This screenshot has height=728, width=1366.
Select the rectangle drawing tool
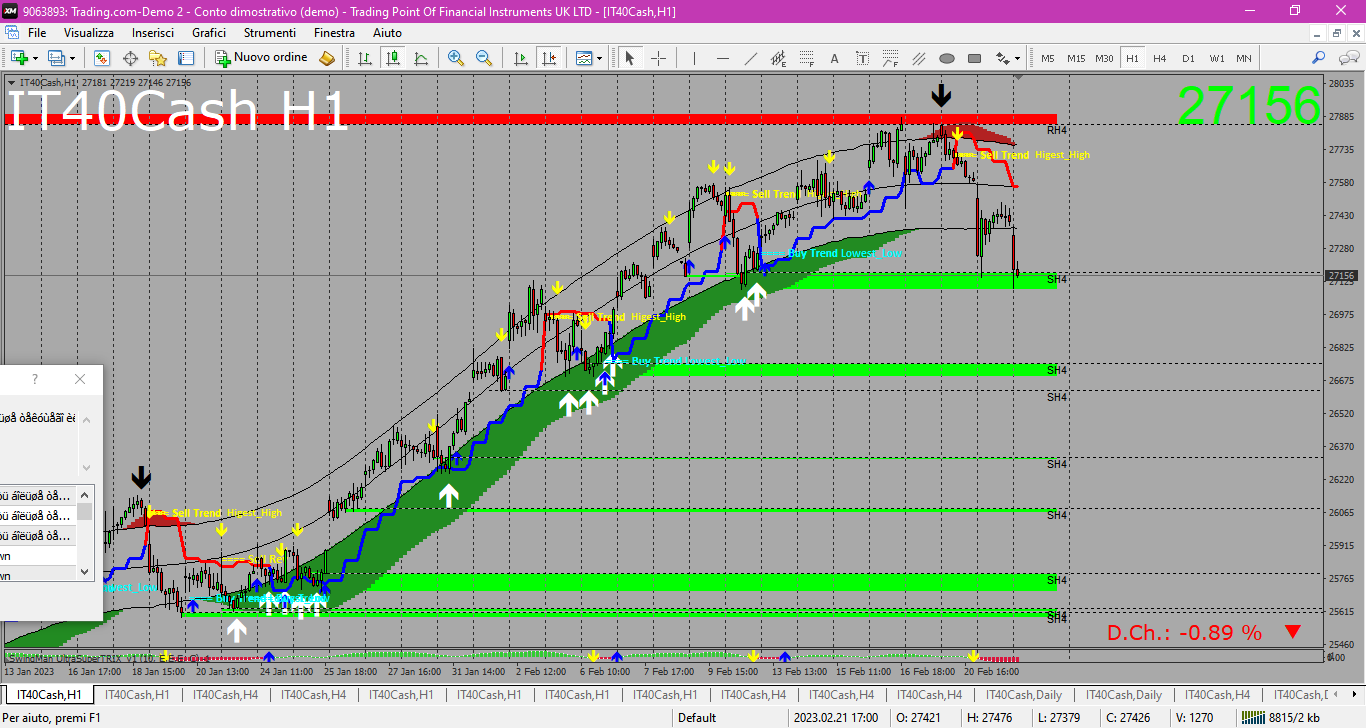click(974, 58)
